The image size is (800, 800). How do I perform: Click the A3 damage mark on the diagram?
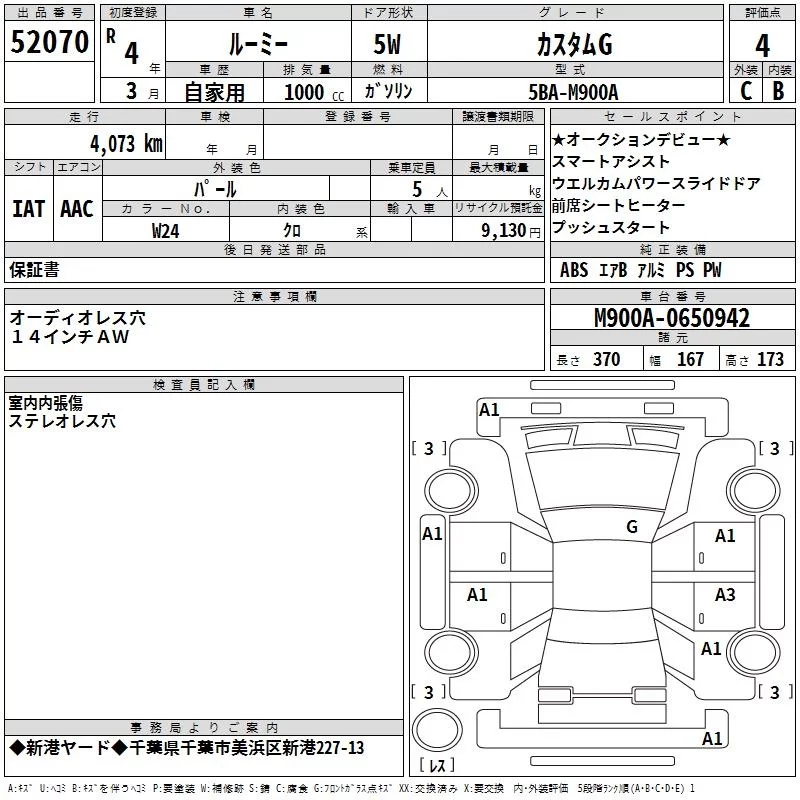(x=725, y=594)
